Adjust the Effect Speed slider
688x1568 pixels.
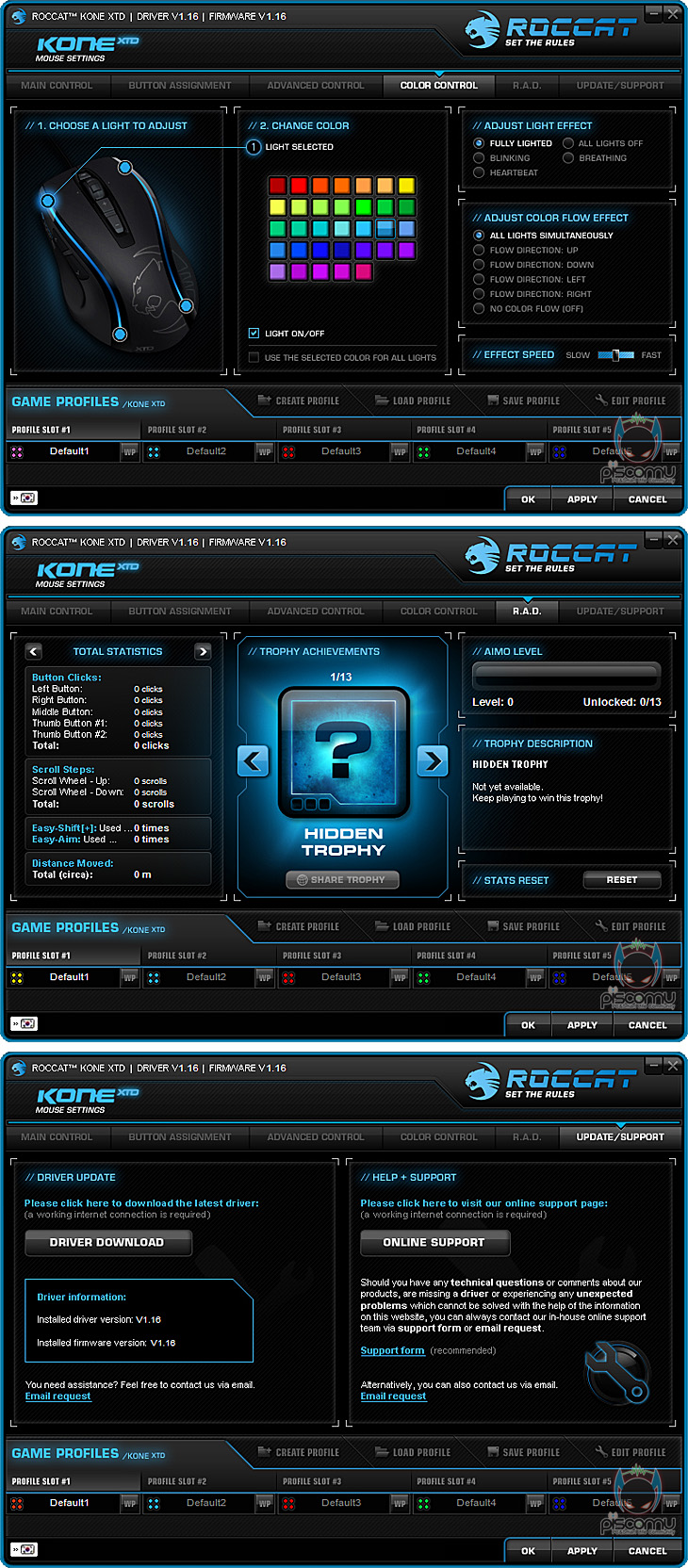615,355
